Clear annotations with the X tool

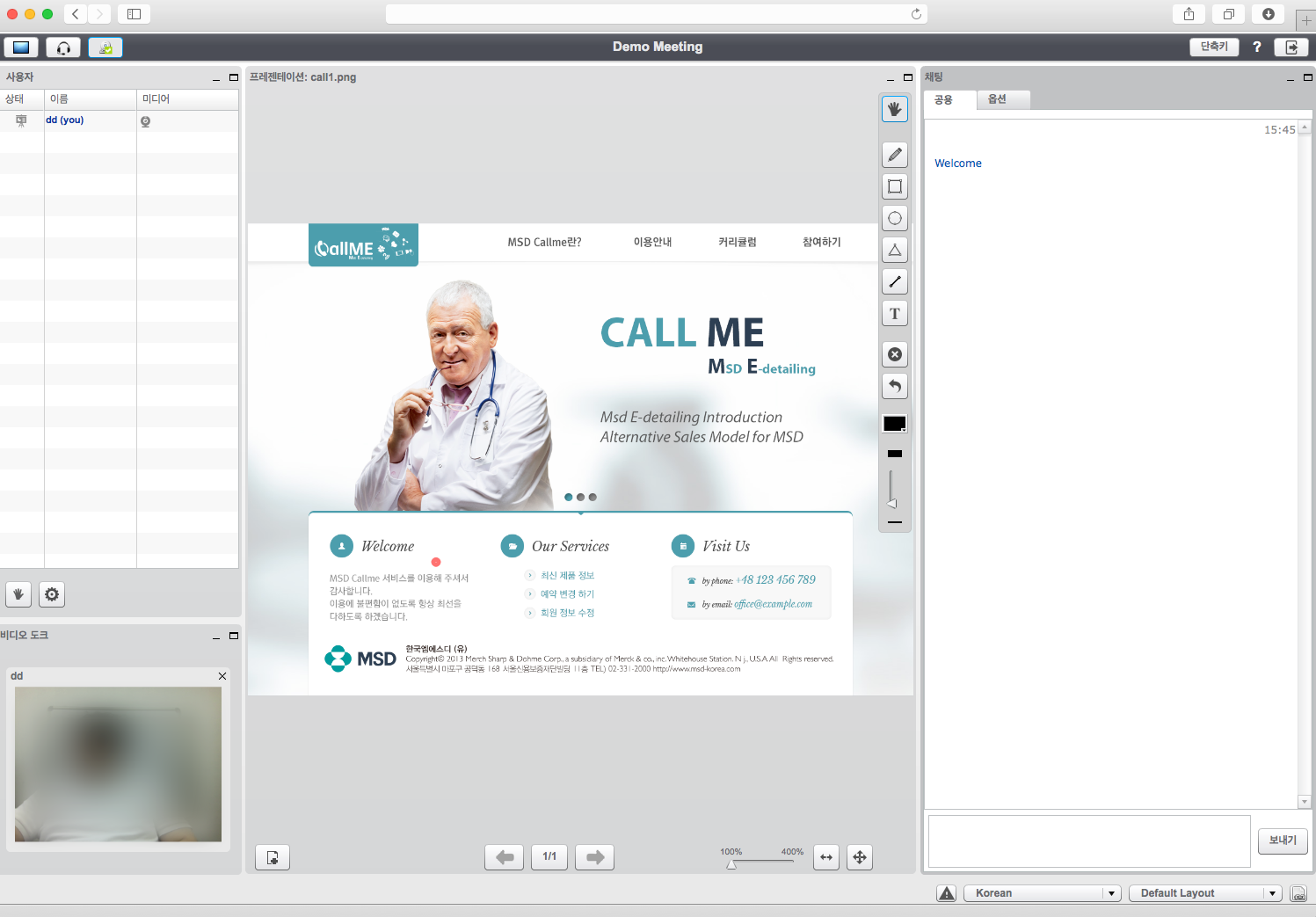pos(894,354)
